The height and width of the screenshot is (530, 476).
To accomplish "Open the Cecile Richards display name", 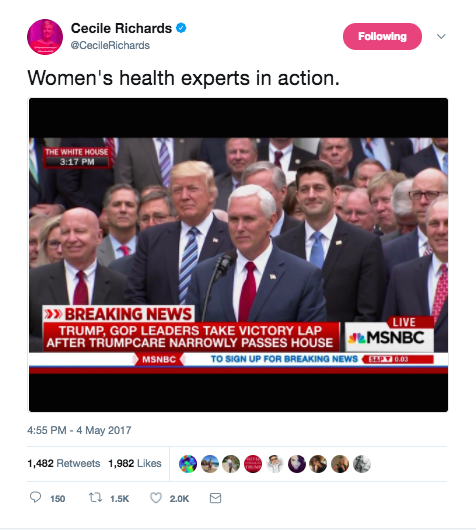I will click(121, 28).
